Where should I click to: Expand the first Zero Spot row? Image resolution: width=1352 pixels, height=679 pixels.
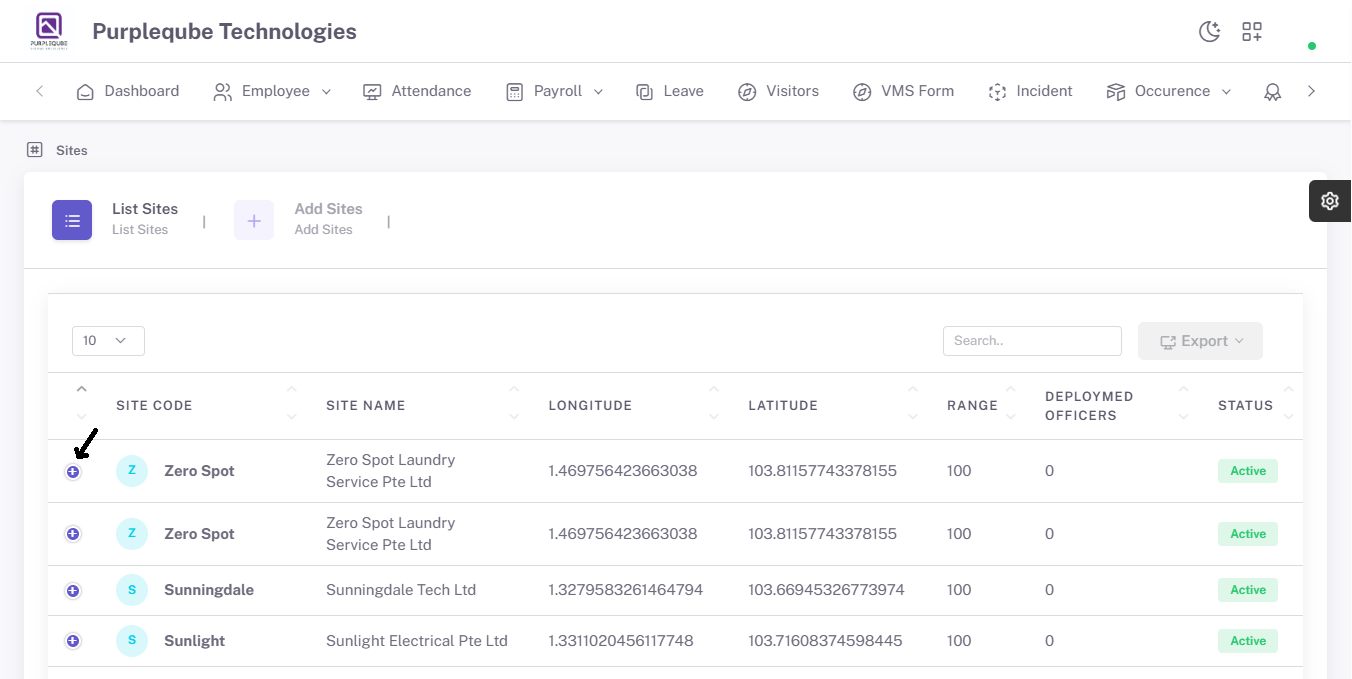click(73, 472)
